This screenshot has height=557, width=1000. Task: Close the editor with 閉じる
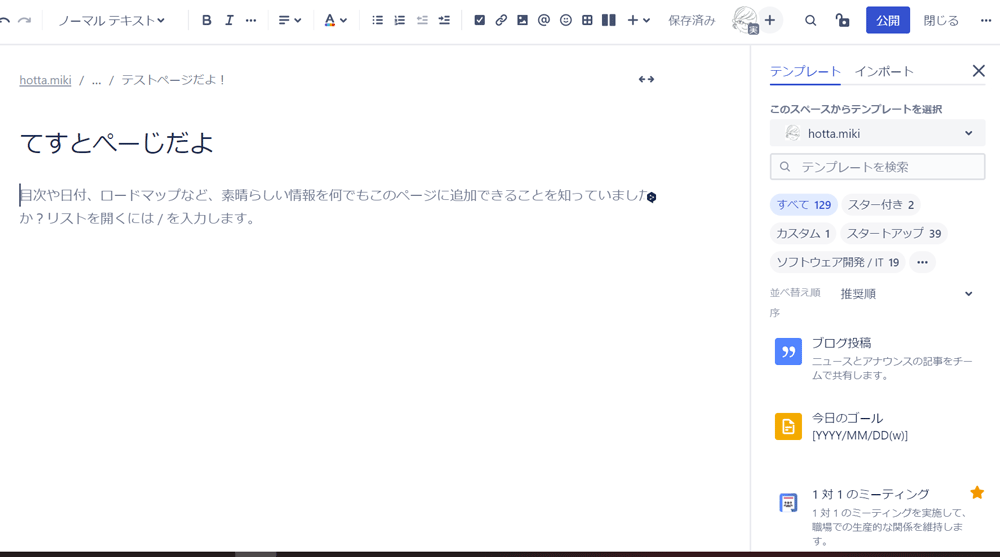[x=941, y=20]
